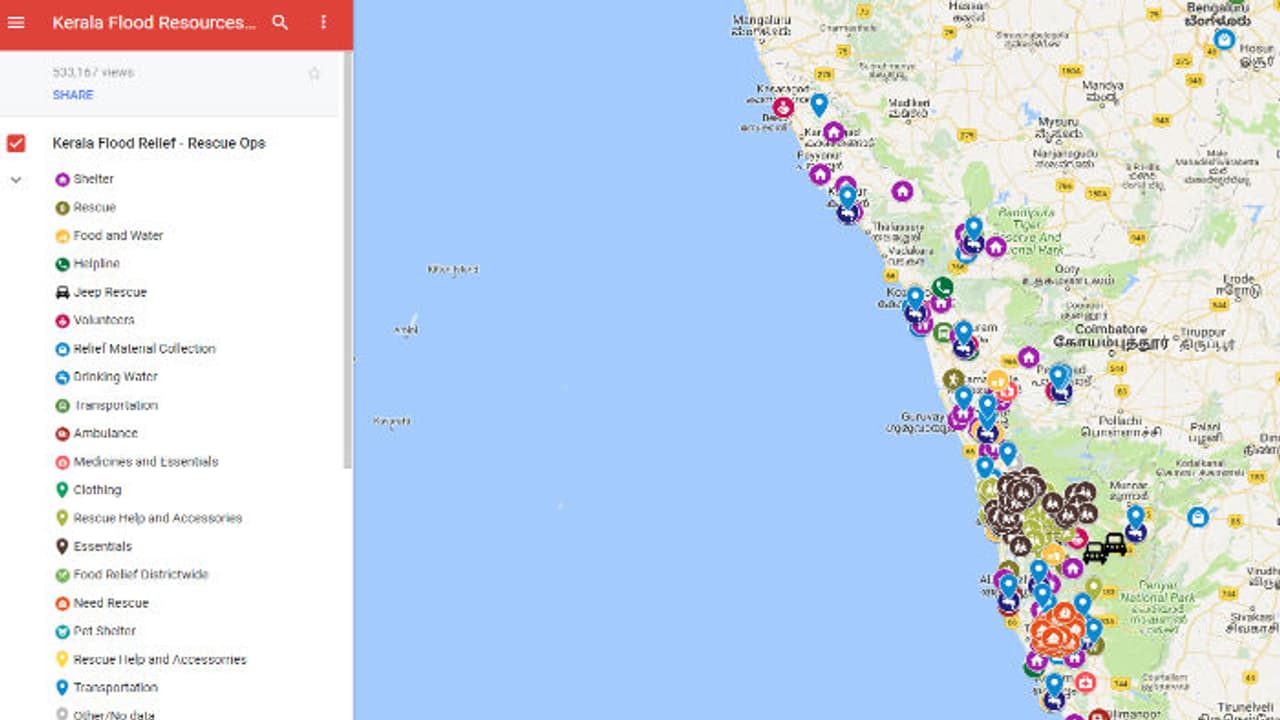Click the Ambulance legend icon
1280x720 pixels.
(62, 433)
